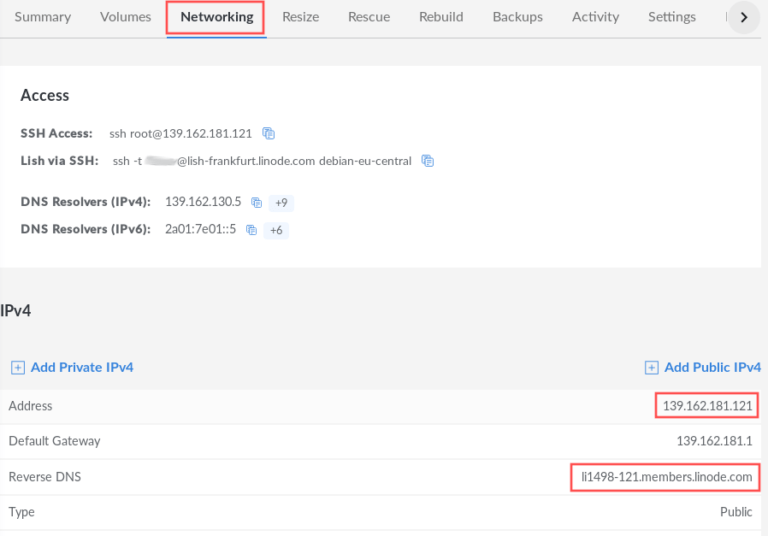Click the IPv4 section heading
Image resolution: width=768 pixels, height=536 pixels.
16,311
